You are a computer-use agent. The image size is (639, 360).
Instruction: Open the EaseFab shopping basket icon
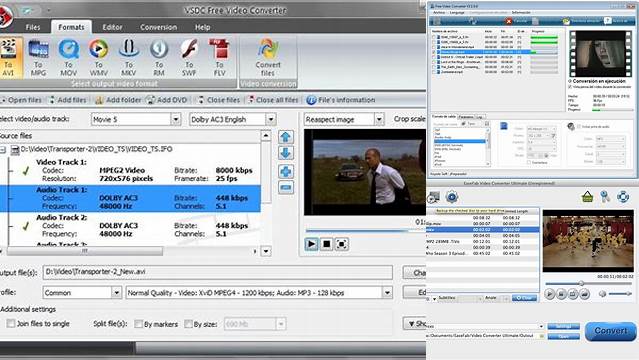(x=587, y=197)
